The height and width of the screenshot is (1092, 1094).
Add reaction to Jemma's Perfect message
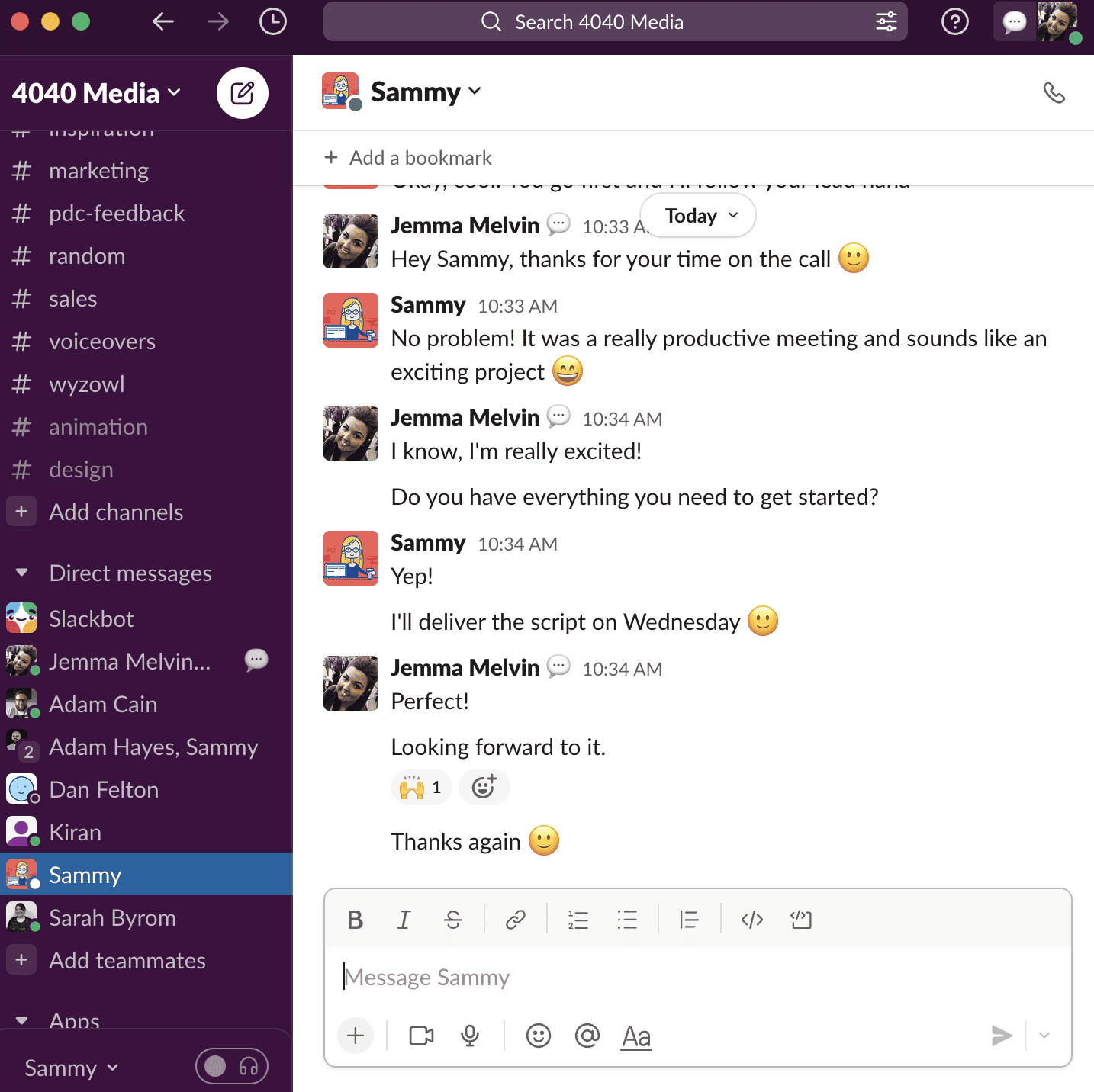(x=484, y=787)
